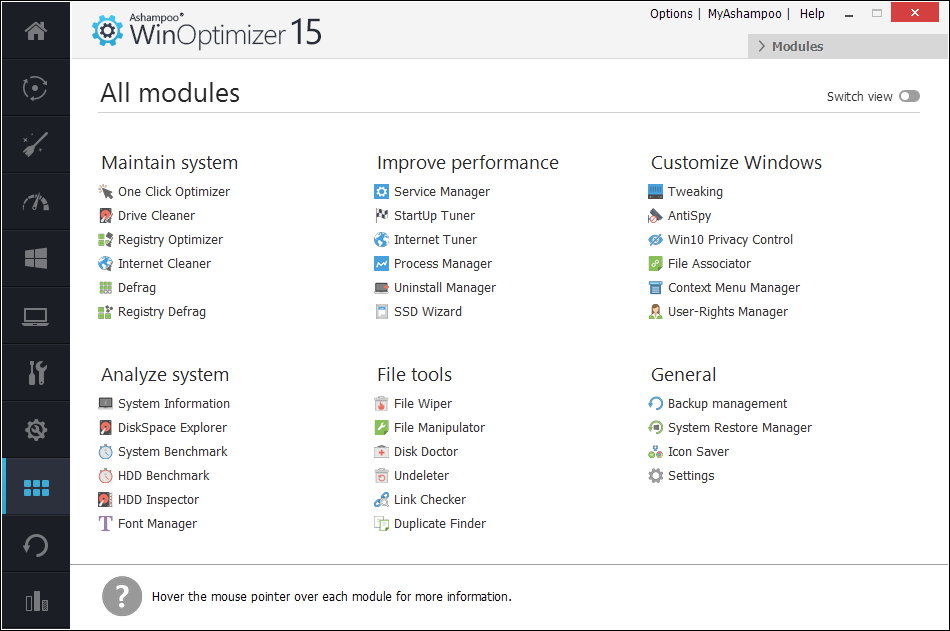Screen dimensions: 950x631
Task: Click the Windows logo sidebar icon
Action: [x=35, y=259]
